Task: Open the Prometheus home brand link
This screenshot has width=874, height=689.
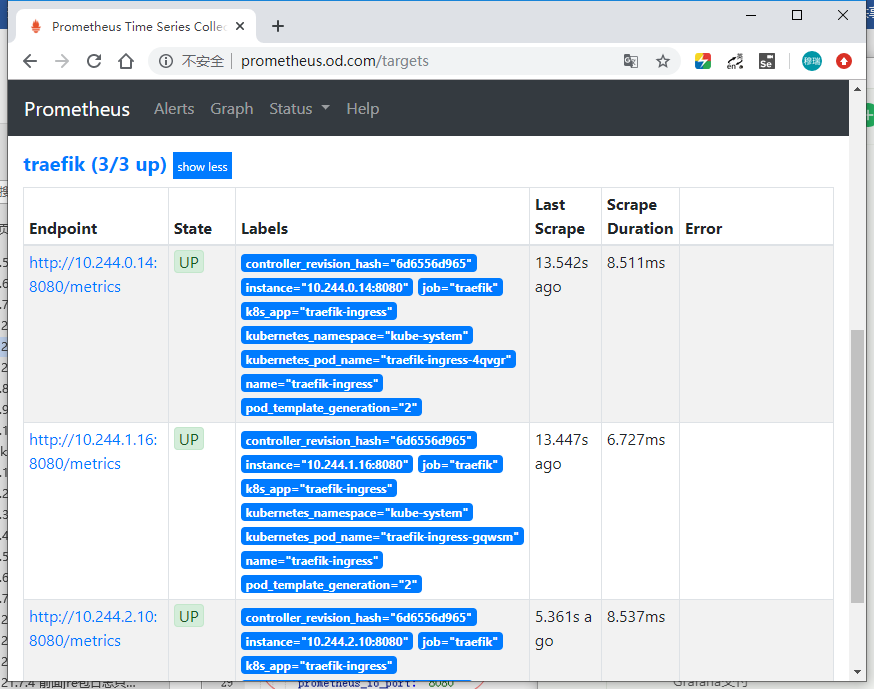Action: click(77, 109)
